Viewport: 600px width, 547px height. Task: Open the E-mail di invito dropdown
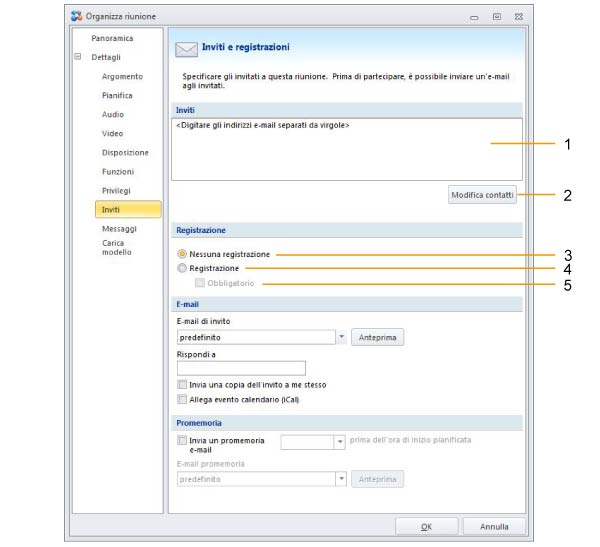tap(341, 337)
